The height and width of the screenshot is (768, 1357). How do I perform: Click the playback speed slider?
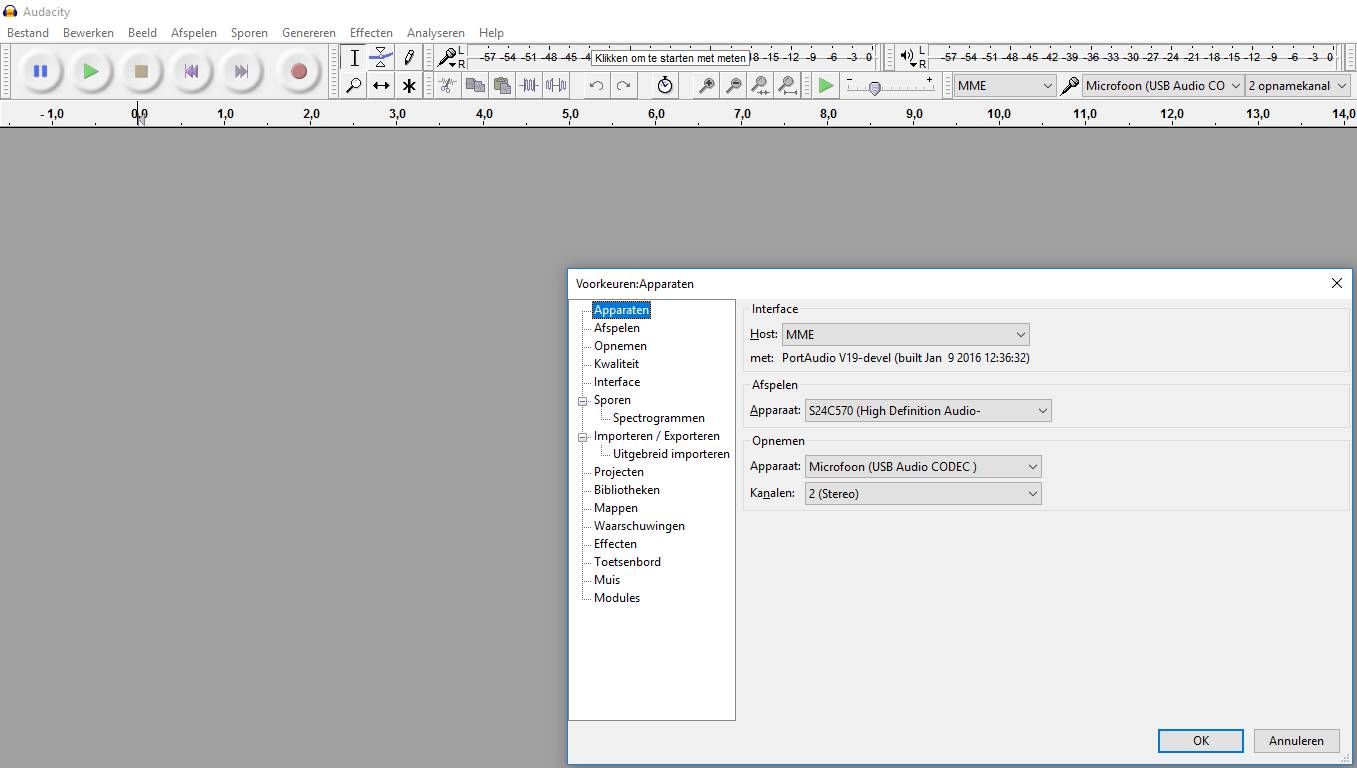tap(875, 88)
